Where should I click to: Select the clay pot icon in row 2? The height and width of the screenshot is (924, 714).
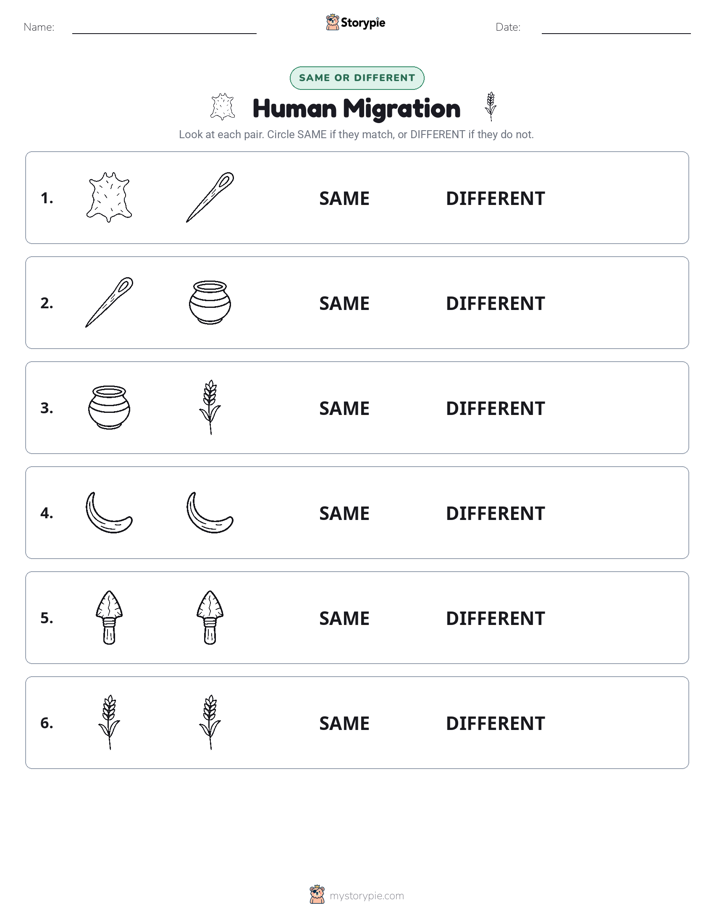[210, 302]
